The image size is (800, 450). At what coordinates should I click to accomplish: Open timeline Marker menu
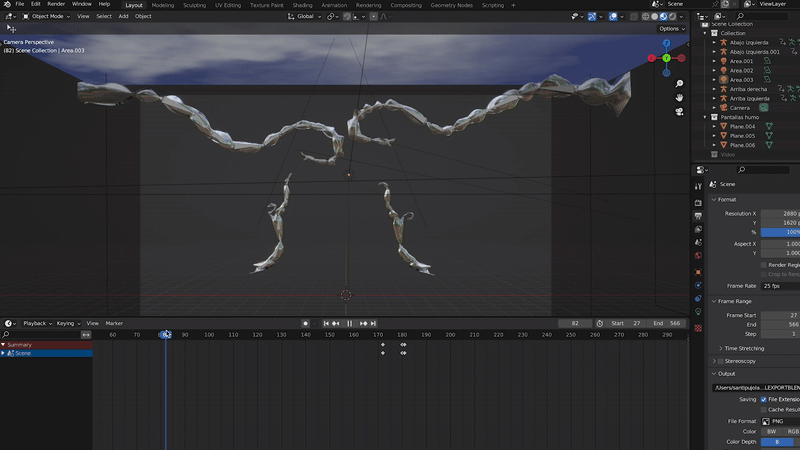coord(114,323)
